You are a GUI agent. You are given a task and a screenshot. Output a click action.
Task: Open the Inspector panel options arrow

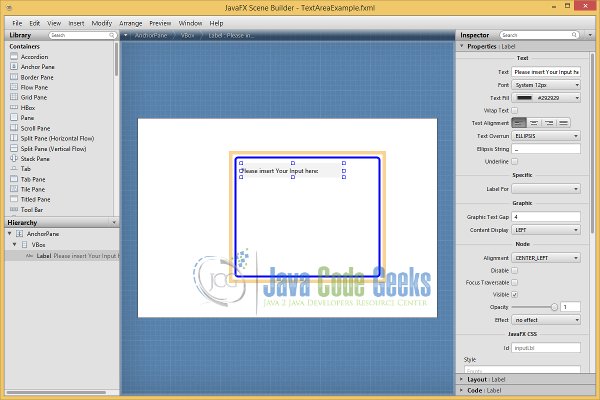click(x=590, y=35)
